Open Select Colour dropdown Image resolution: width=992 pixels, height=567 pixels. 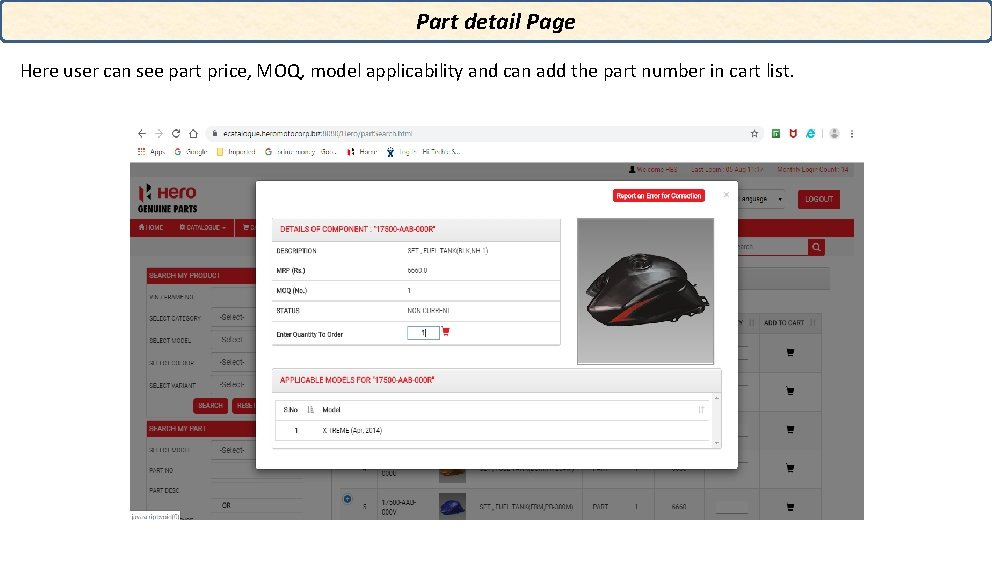[x=233, y=362]
